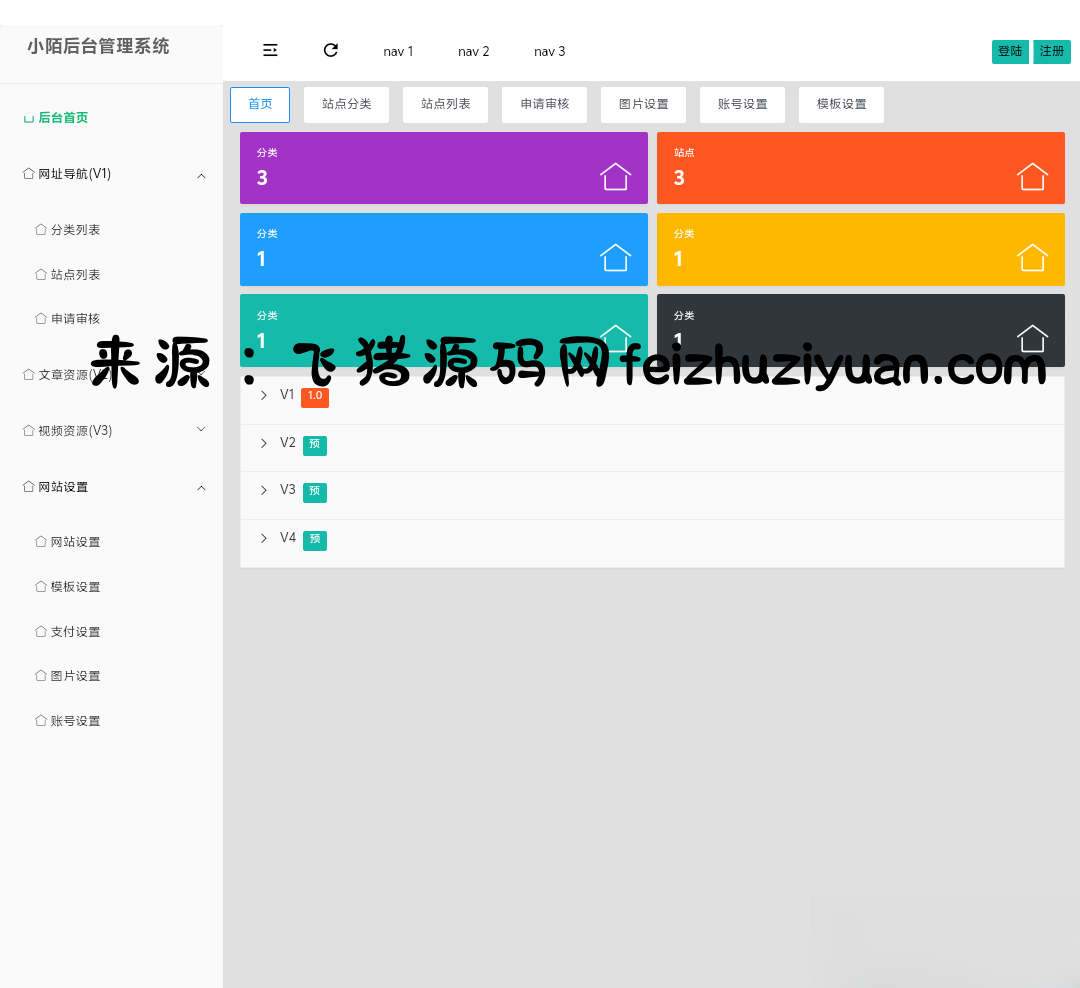This screenshot has height=988, width=1080.
Task: Open 支付设置 in the sidebar
Action: pyautogui.click(x=75, y=632)
